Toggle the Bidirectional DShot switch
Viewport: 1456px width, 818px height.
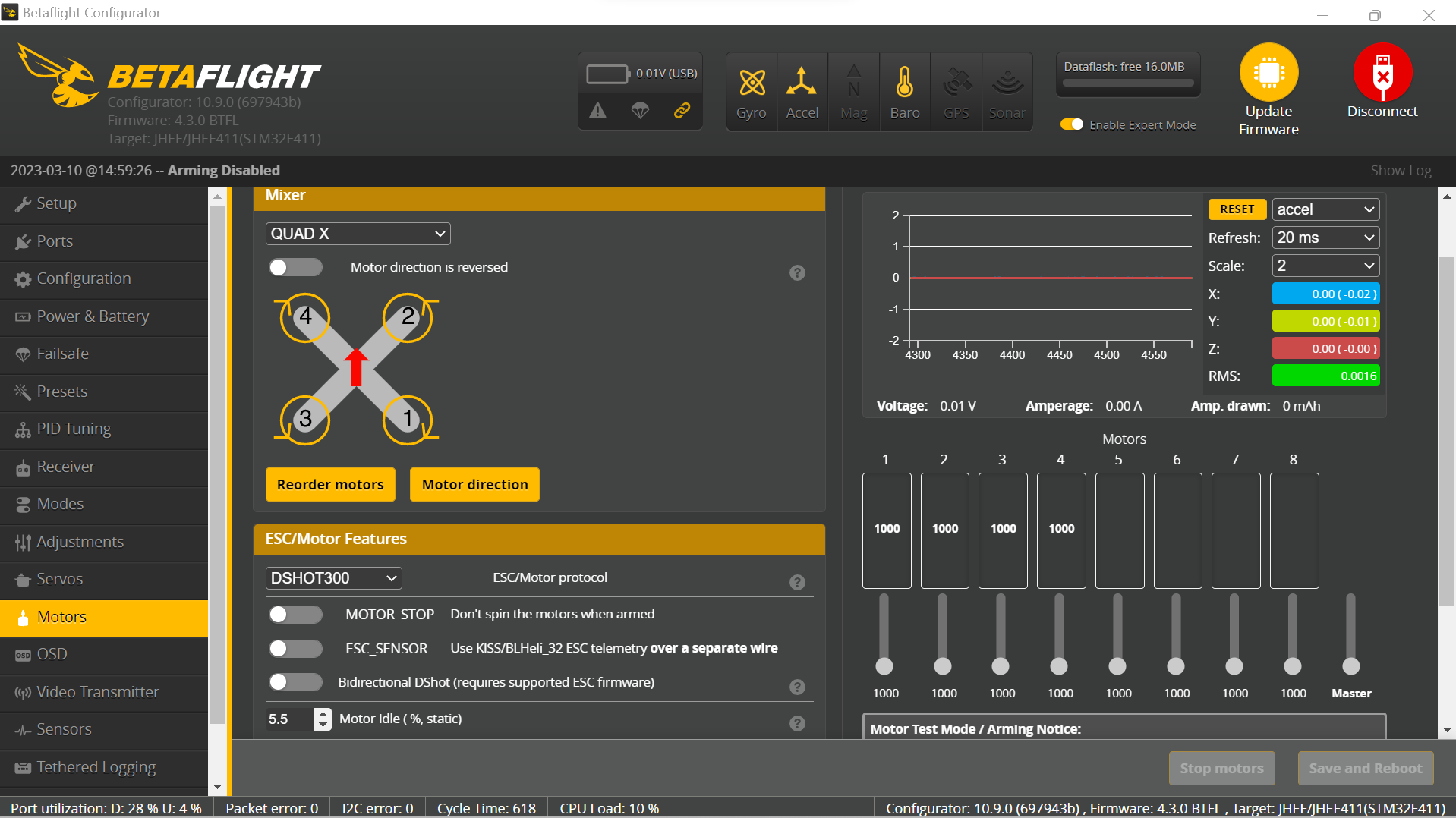[x=295, y=682]
